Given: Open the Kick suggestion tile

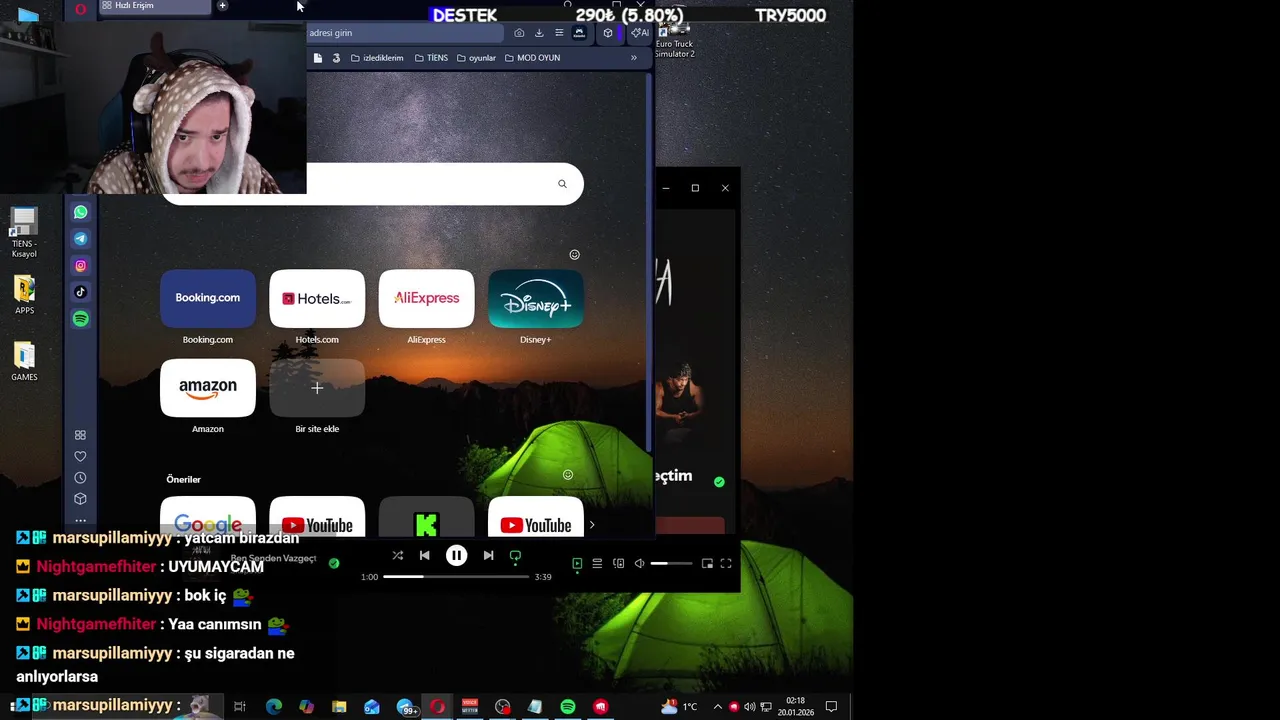Looking at the screenshot, I should click(x=426, y=518).
